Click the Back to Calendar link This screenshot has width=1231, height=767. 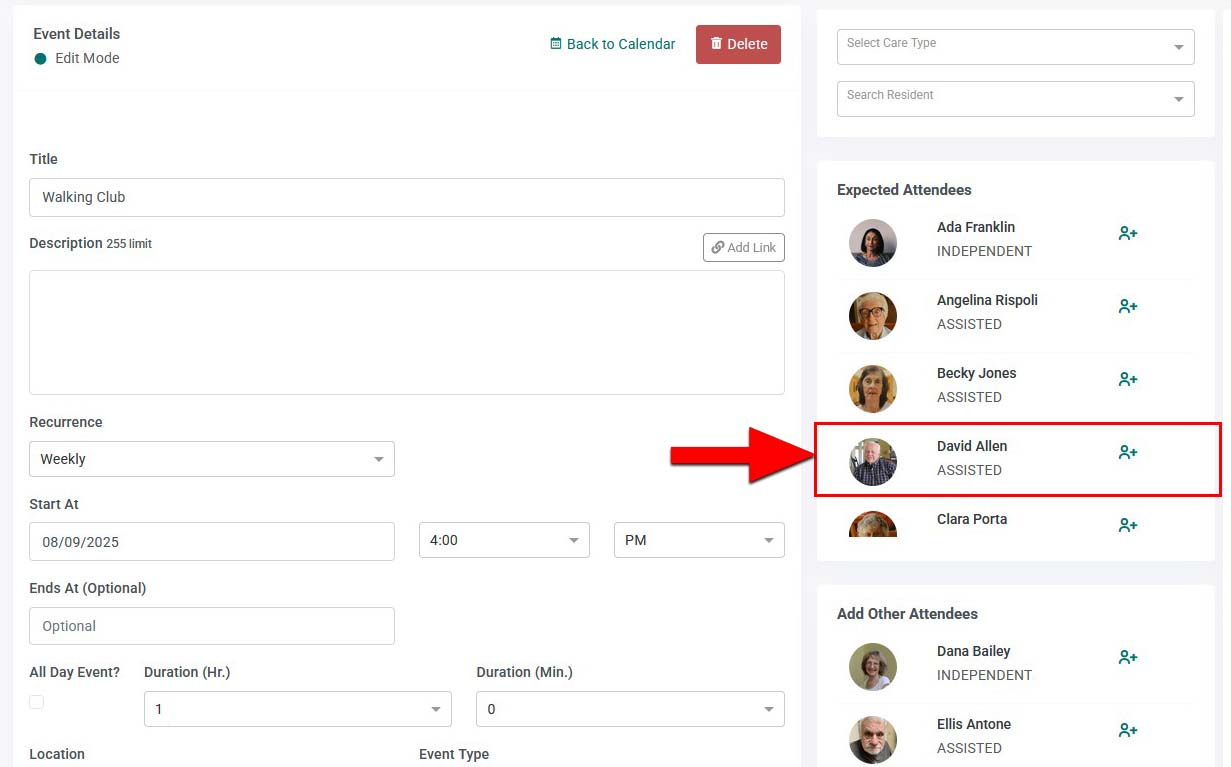(x=613, y=44)
